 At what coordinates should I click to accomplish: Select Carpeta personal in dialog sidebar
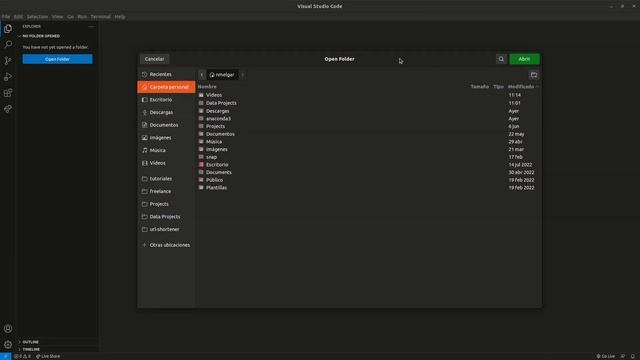167,87
